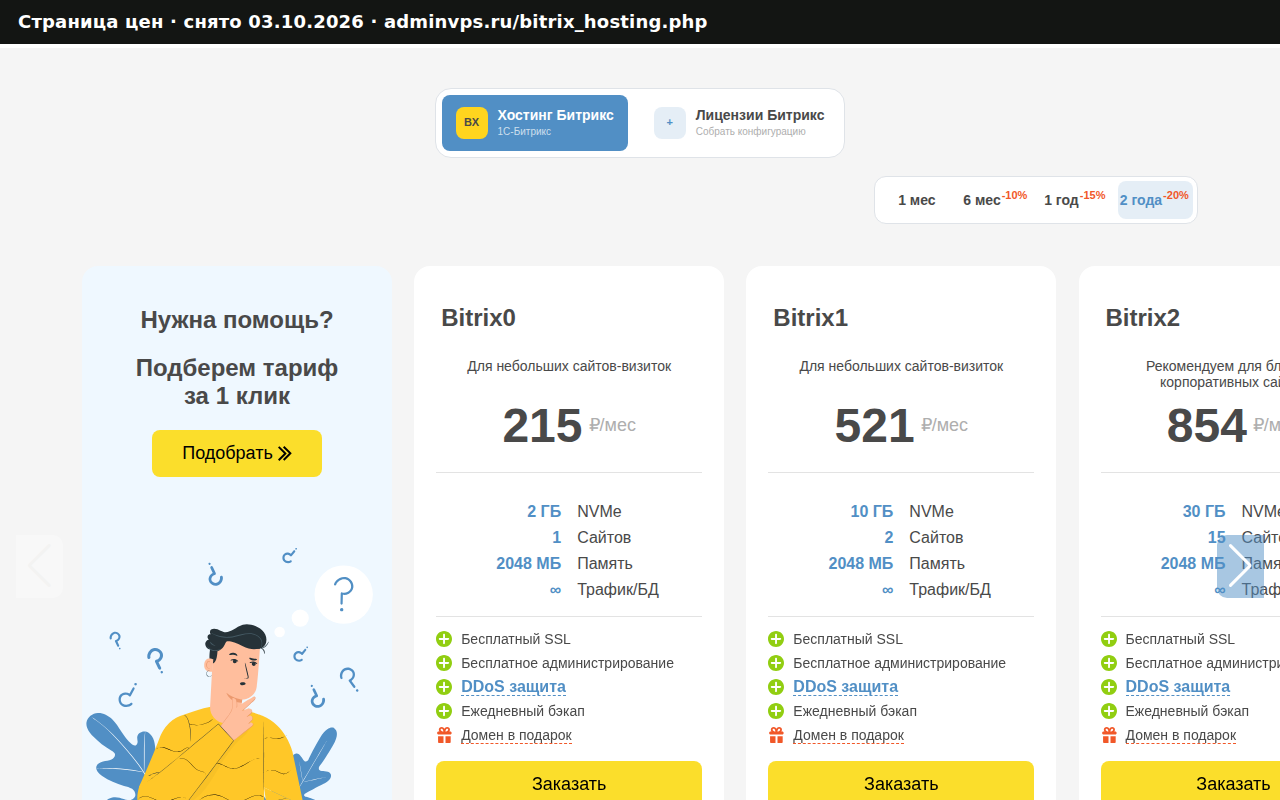Click plus icon by Бесплатное администрирование in Bitrix1
The width and height of the screenshot is (1280, 800).
click(776, 663)
